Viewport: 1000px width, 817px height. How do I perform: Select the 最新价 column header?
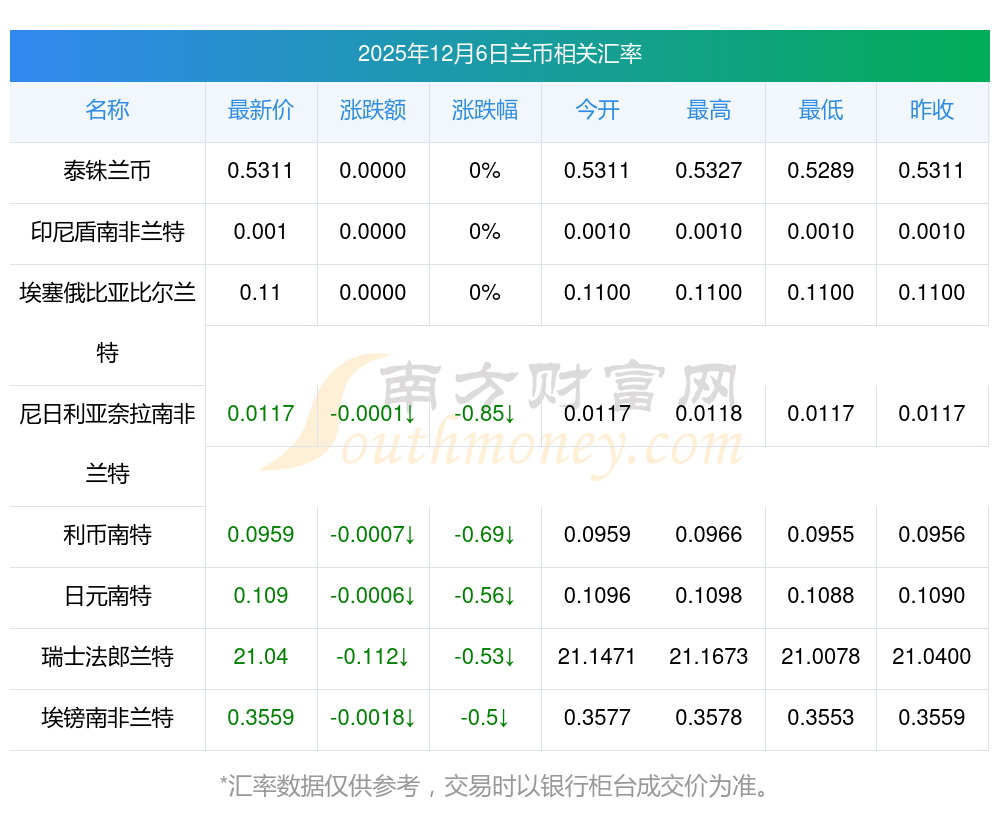(260, 111)
